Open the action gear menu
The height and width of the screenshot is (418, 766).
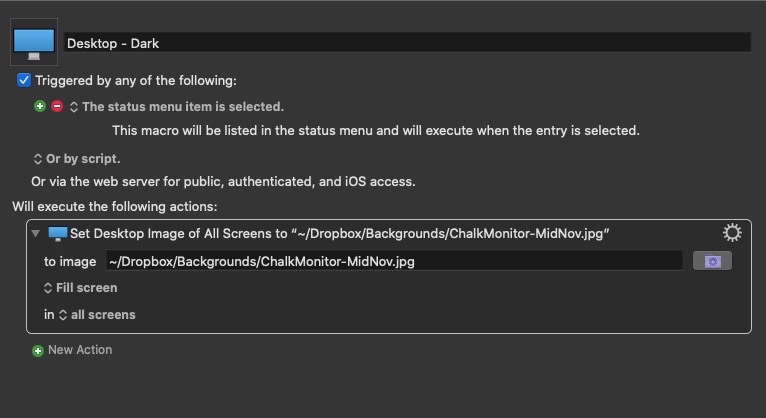(x=732, y=232)
